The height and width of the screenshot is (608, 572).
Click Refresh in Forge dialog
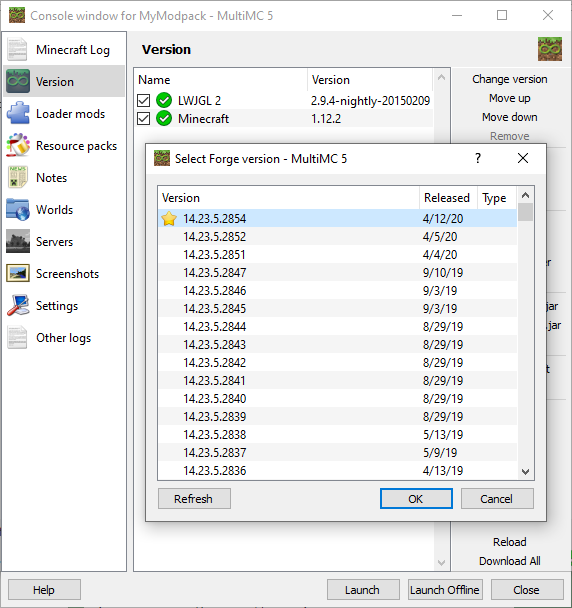[x=194, y=498]
